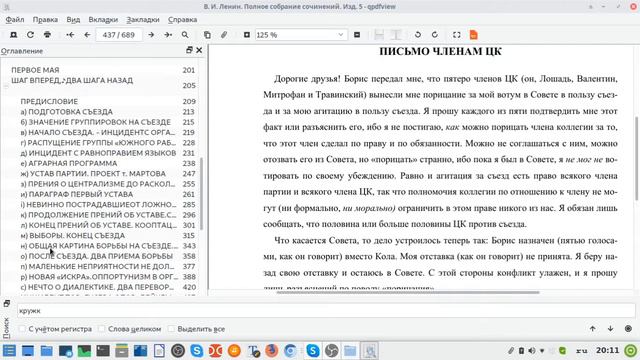Switch keyboard layout via ru indicator
This screenshot has width=640, height=360.
click(x=582, y=351)
